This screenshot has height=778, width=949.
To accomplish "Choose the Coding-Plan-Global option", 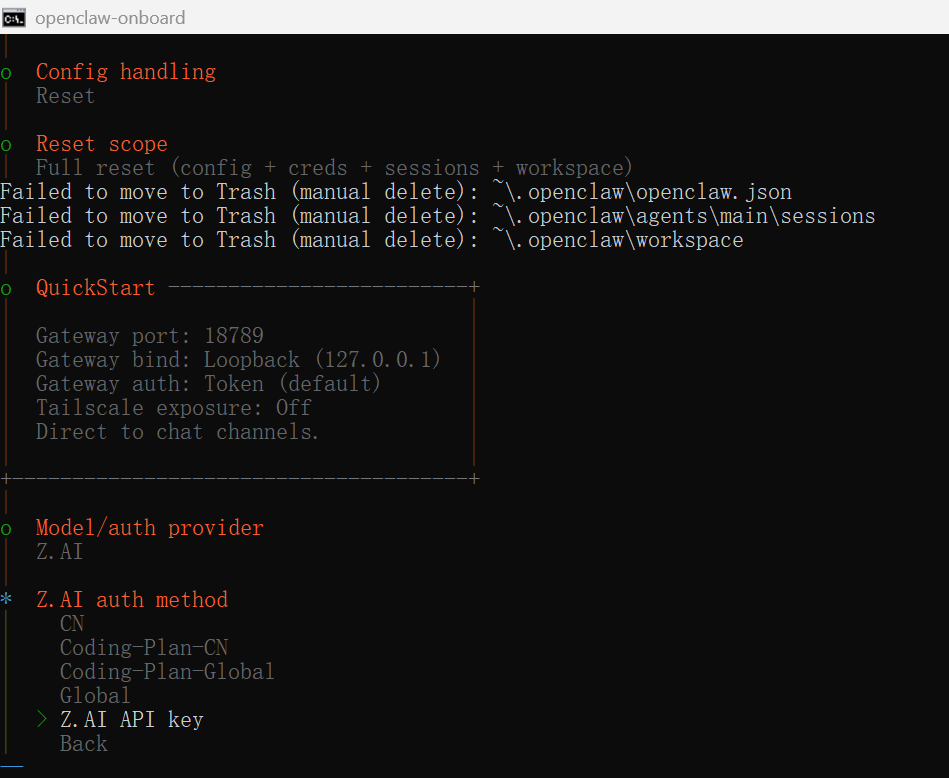I will coord(167,671).
